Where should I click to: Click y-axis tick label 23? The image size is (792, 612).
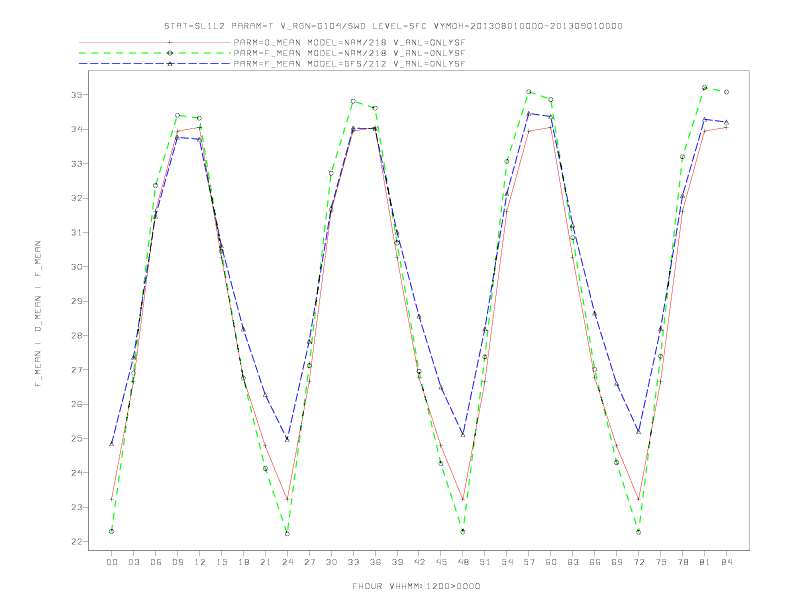(x=77, y=507)
